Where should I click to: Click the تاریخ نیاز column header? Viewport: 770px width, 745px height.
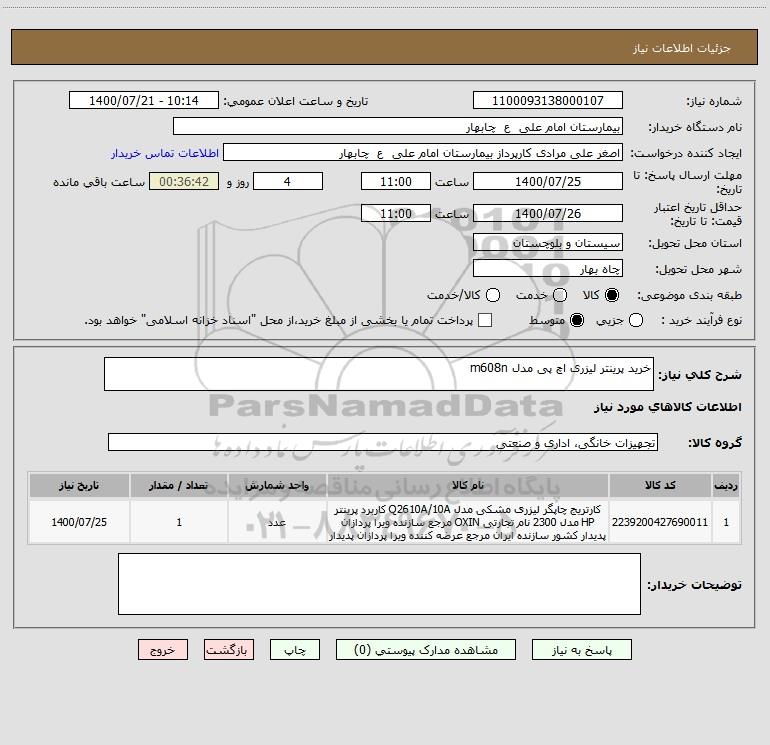[x=79, y=486]
